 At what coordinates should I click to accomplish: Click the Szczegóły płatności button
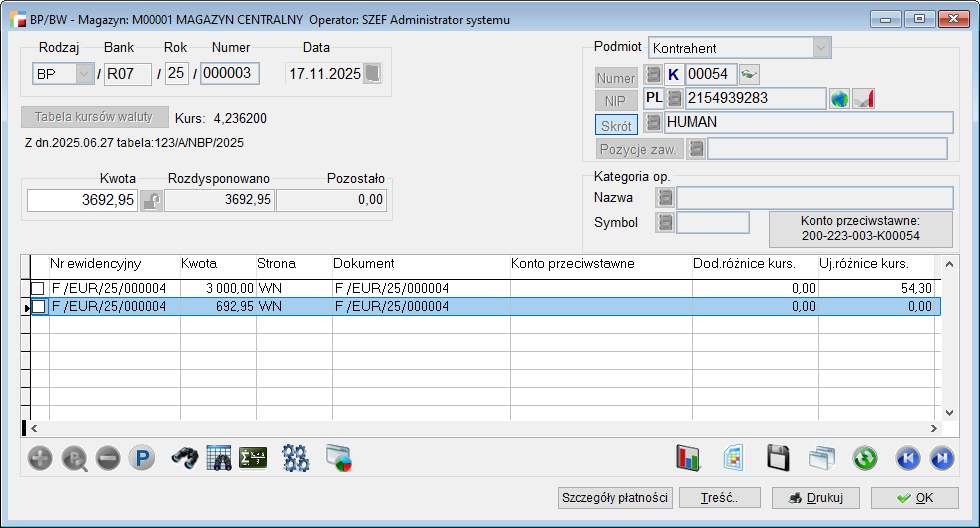coord(614,498)
